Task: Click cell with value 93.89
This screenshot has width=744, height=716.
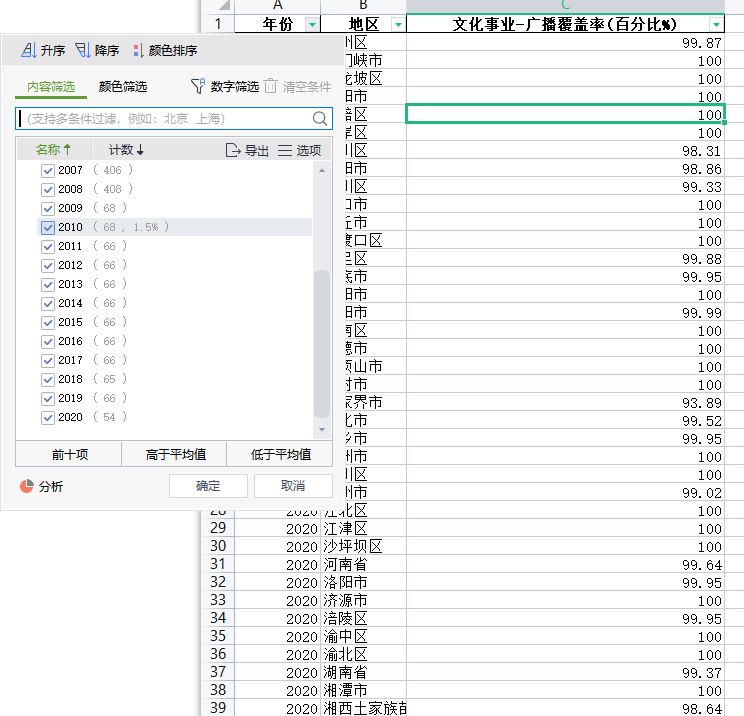Action: 565,403
